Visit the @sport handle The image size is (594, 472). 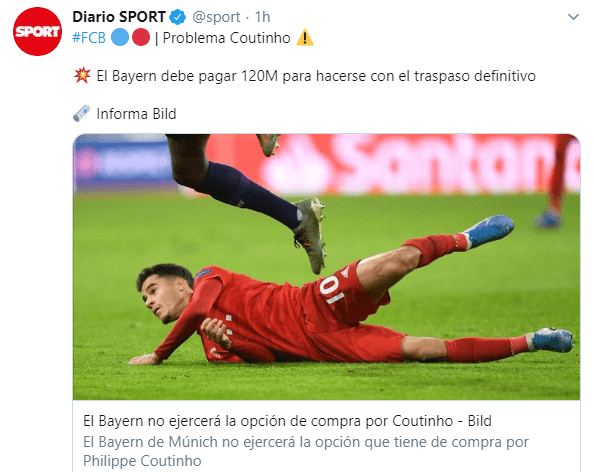coord(216,17)
